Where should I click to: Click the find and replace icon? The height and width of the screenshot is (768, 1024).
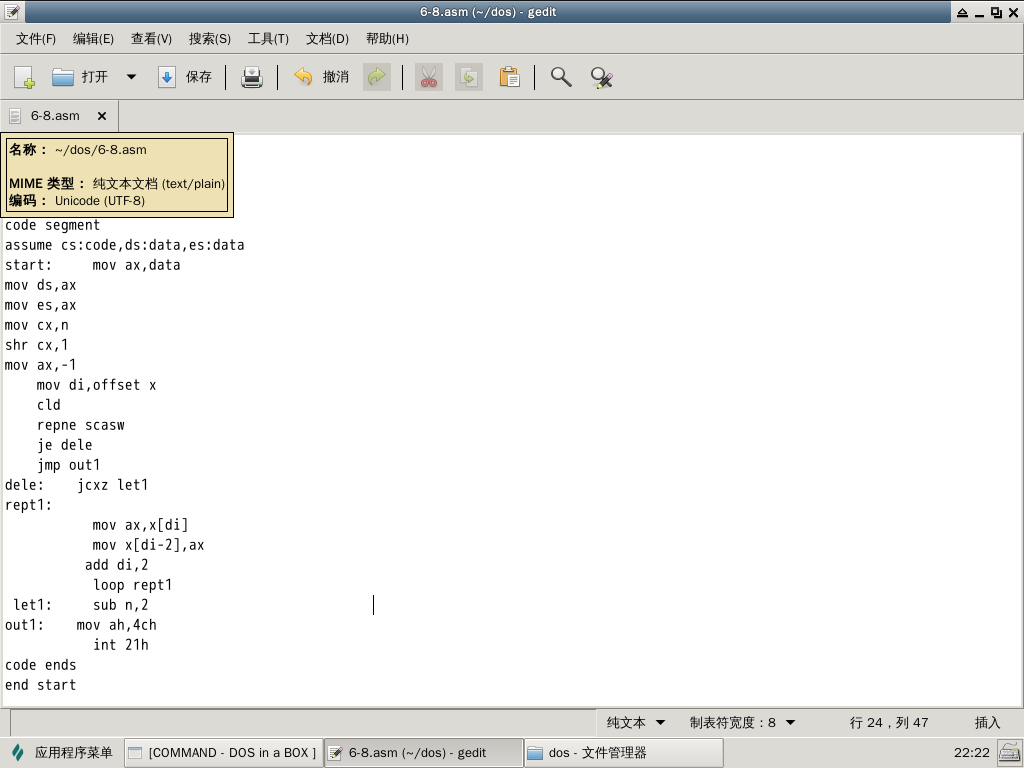pyautogui.click(x=601, y=77)
